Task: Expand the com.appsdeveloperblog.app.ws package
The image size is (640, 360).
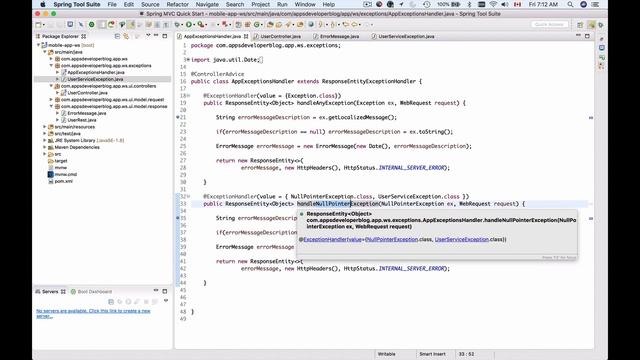Action: (x=51, y=59)
